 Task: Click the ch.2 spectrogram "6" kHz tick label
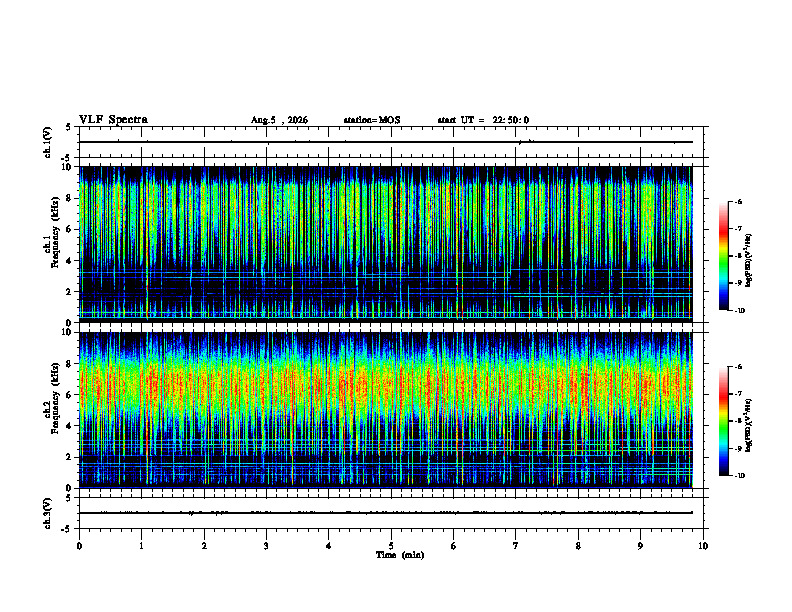tap(69, 395)
